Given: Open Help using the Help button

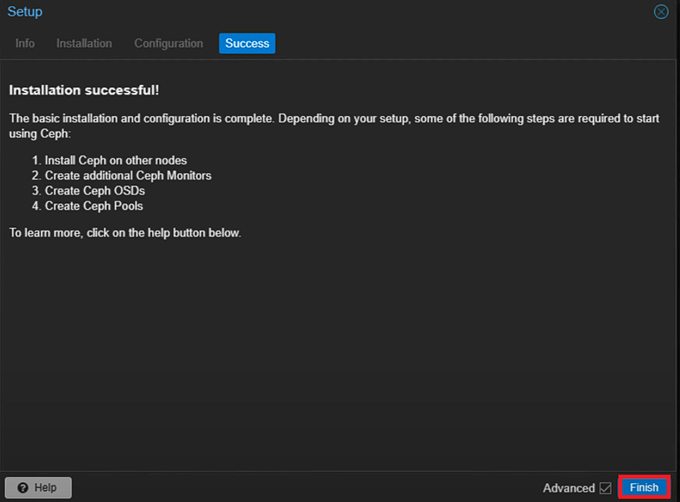Looking at the screenshot, I should click(38, 487).
